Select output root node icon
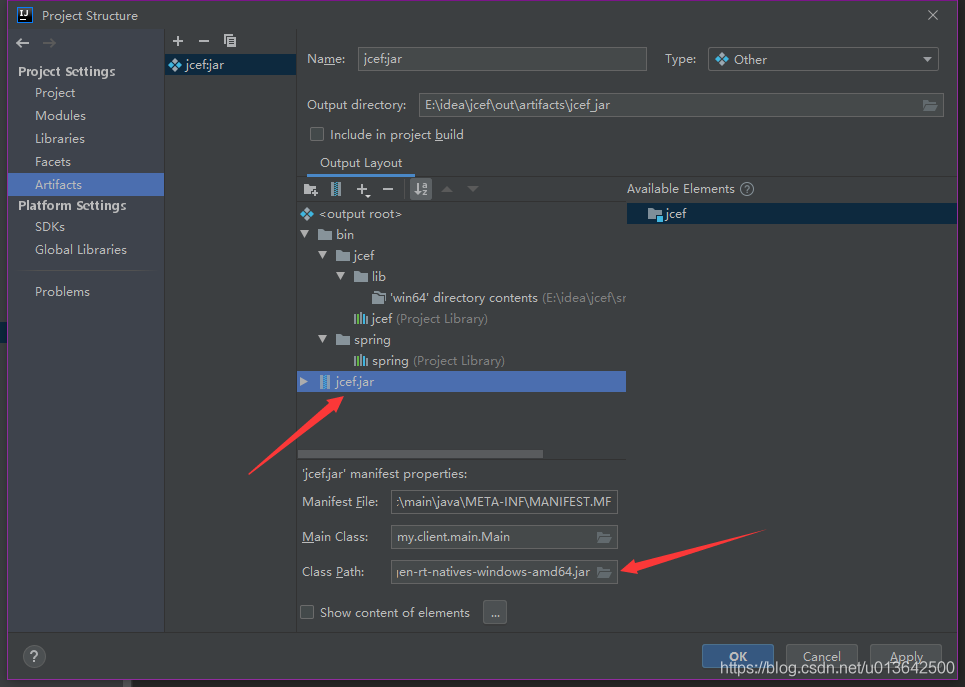The image size is (965, 687). point(306,214)
